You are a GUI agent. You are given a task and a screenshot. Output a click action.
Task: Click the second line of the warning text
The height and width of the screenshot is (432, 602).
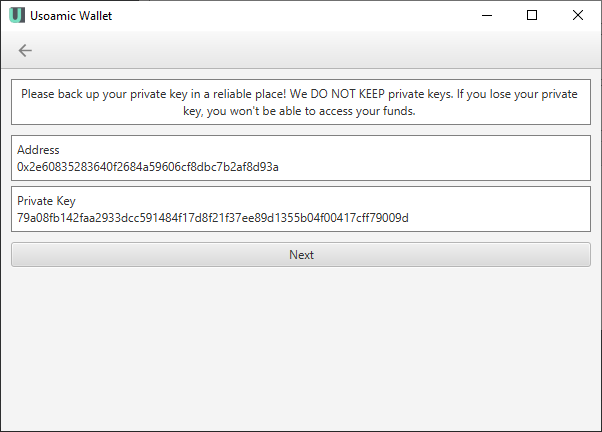[x=299, y=111]
